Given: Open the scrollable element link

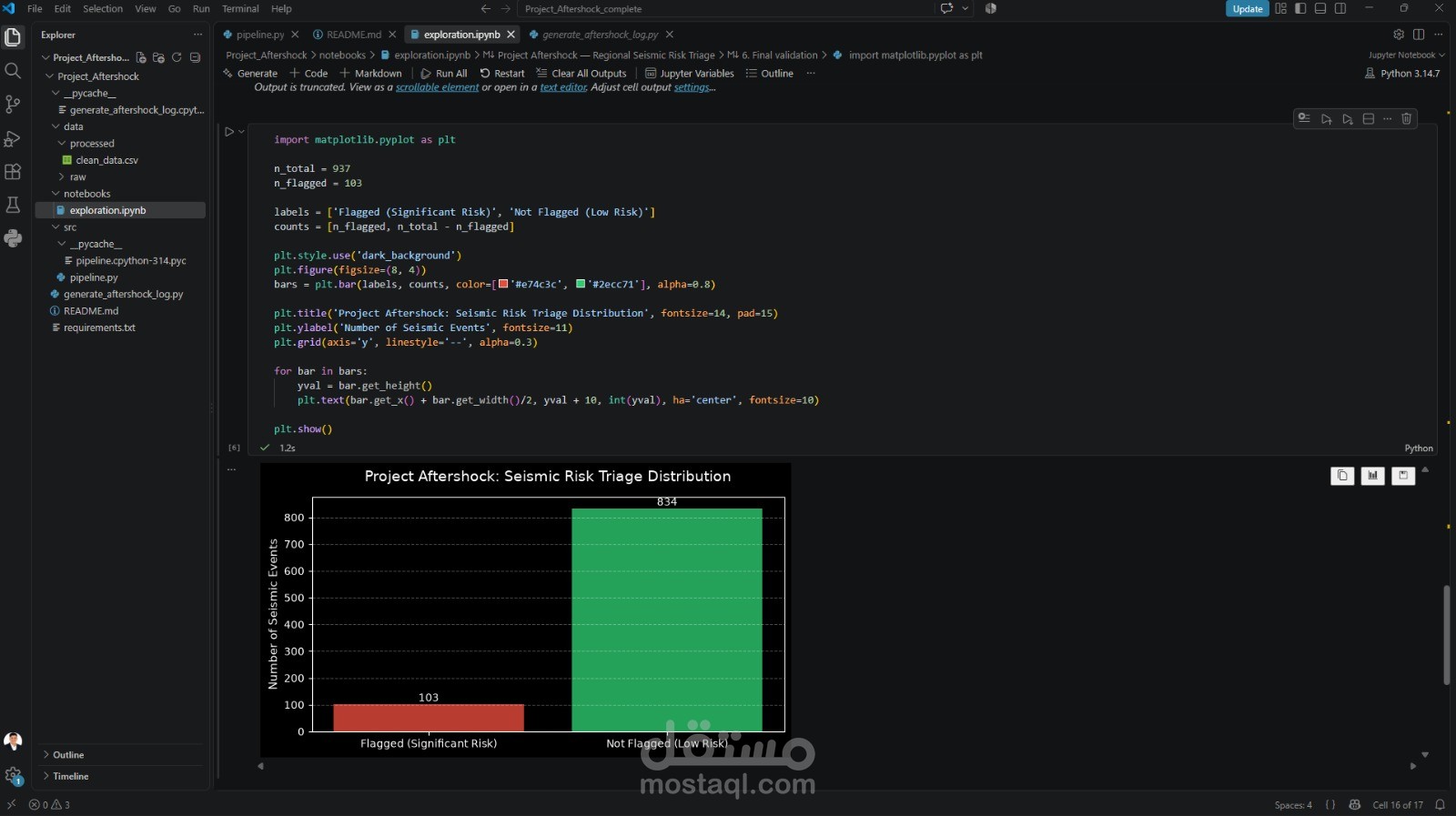Looking at the screenshot, I should (x=437, y=87).
